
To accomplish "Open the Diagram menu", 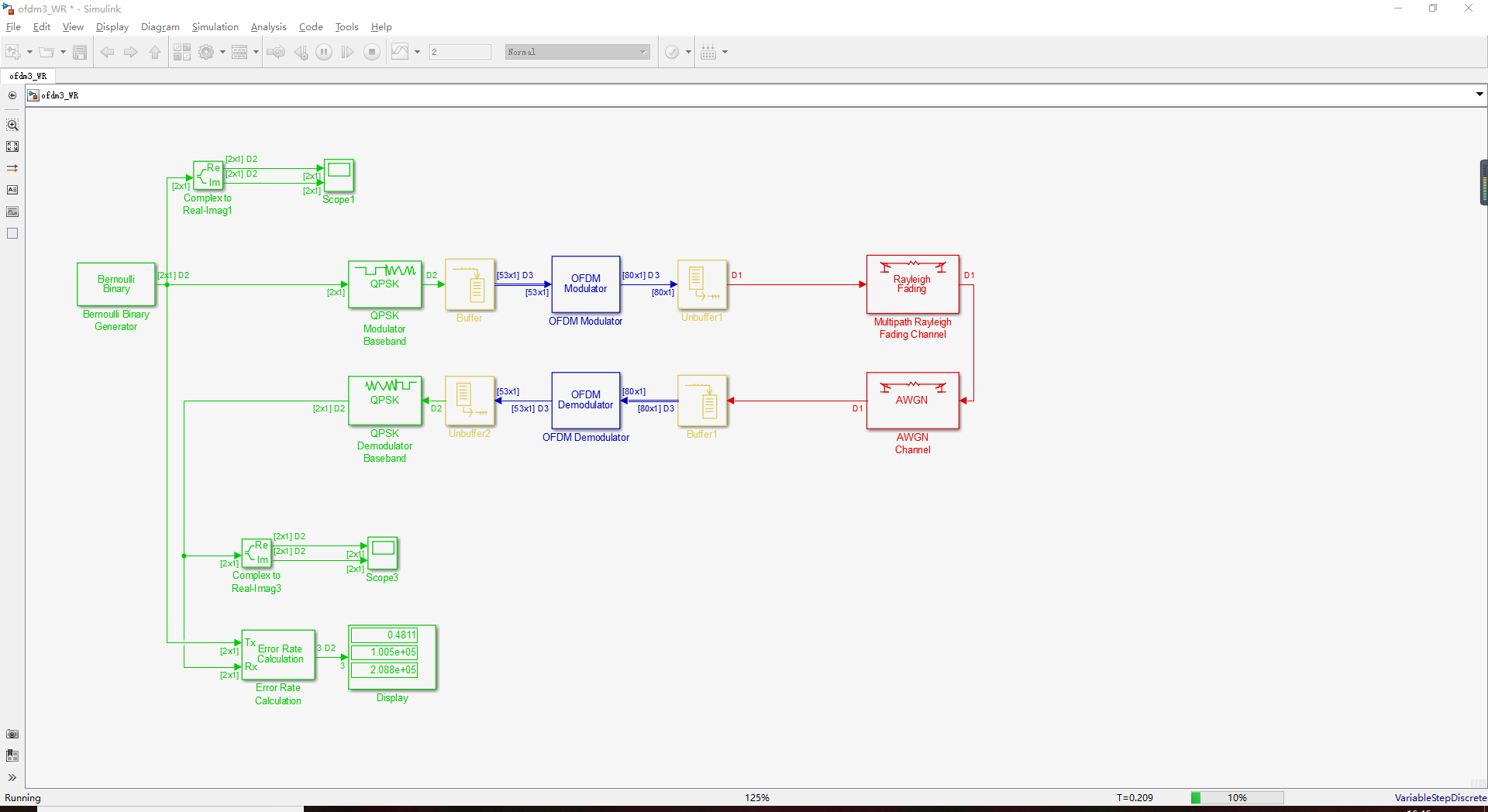I will tap(160, 27).
